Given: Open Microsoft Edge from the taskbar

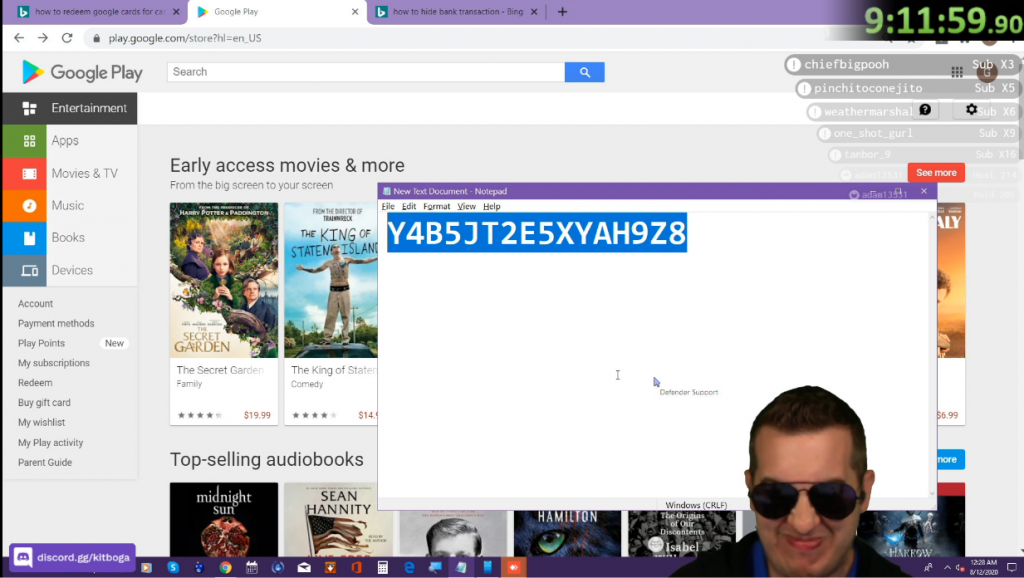Looking at the screenshot, I should tap(409, 567).
